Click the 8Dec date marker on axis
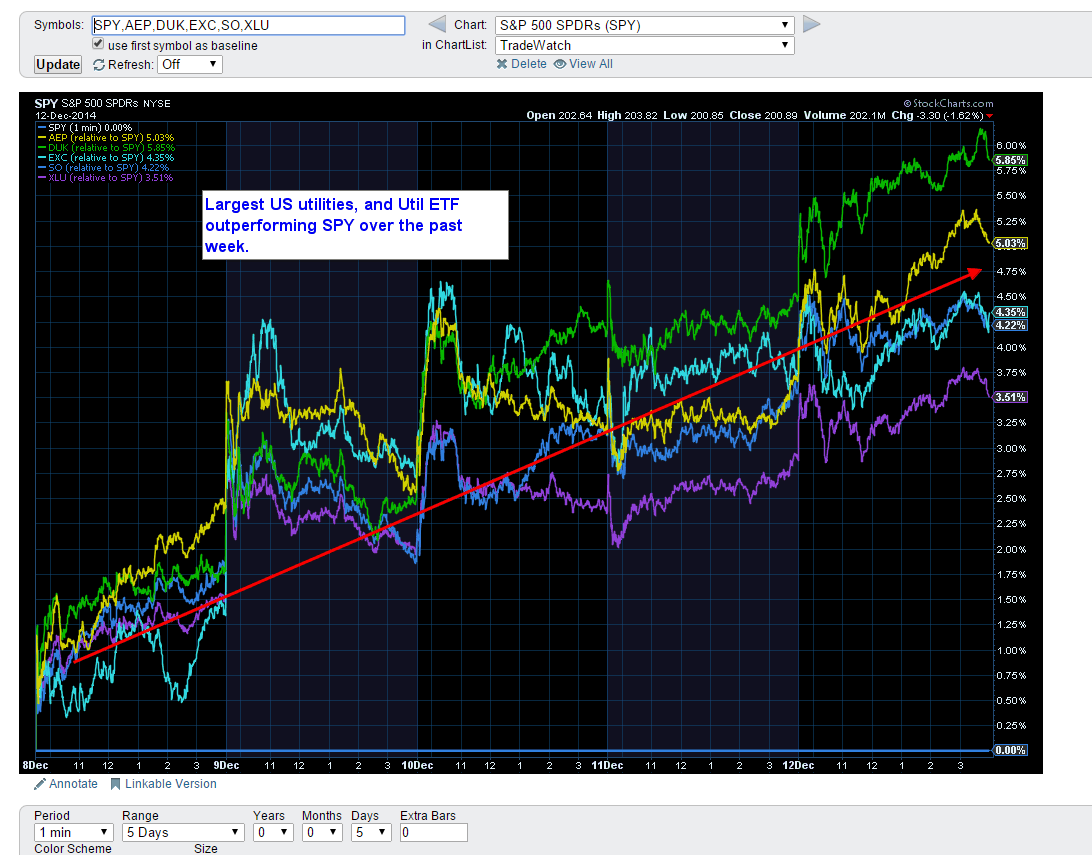Screen dimensions: 1092x855 pos(36,766)
